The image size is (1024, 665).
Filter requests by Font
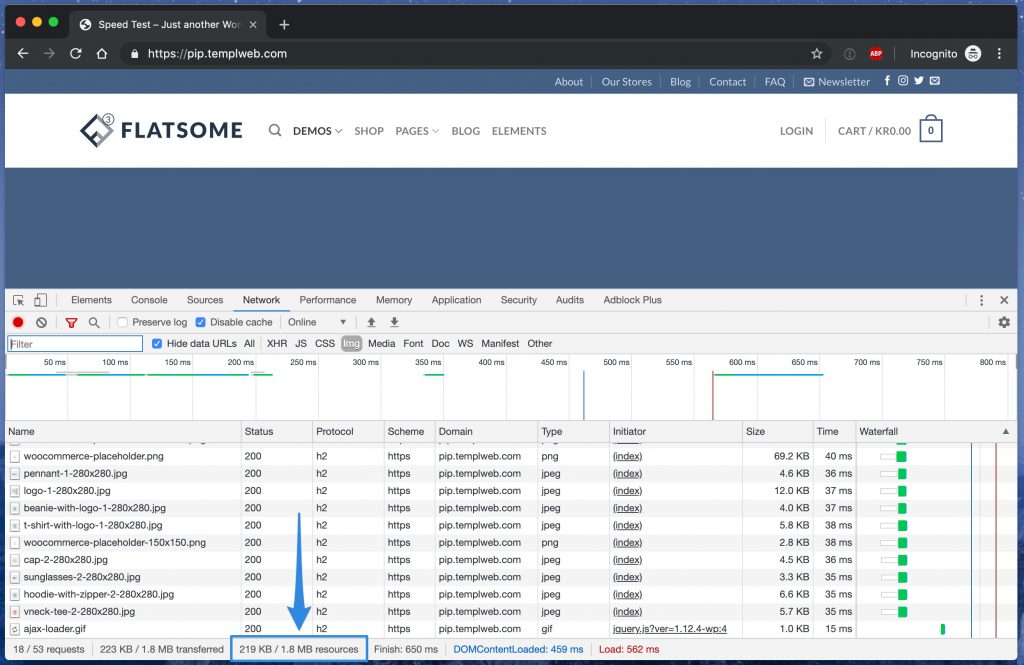[413, 344]
